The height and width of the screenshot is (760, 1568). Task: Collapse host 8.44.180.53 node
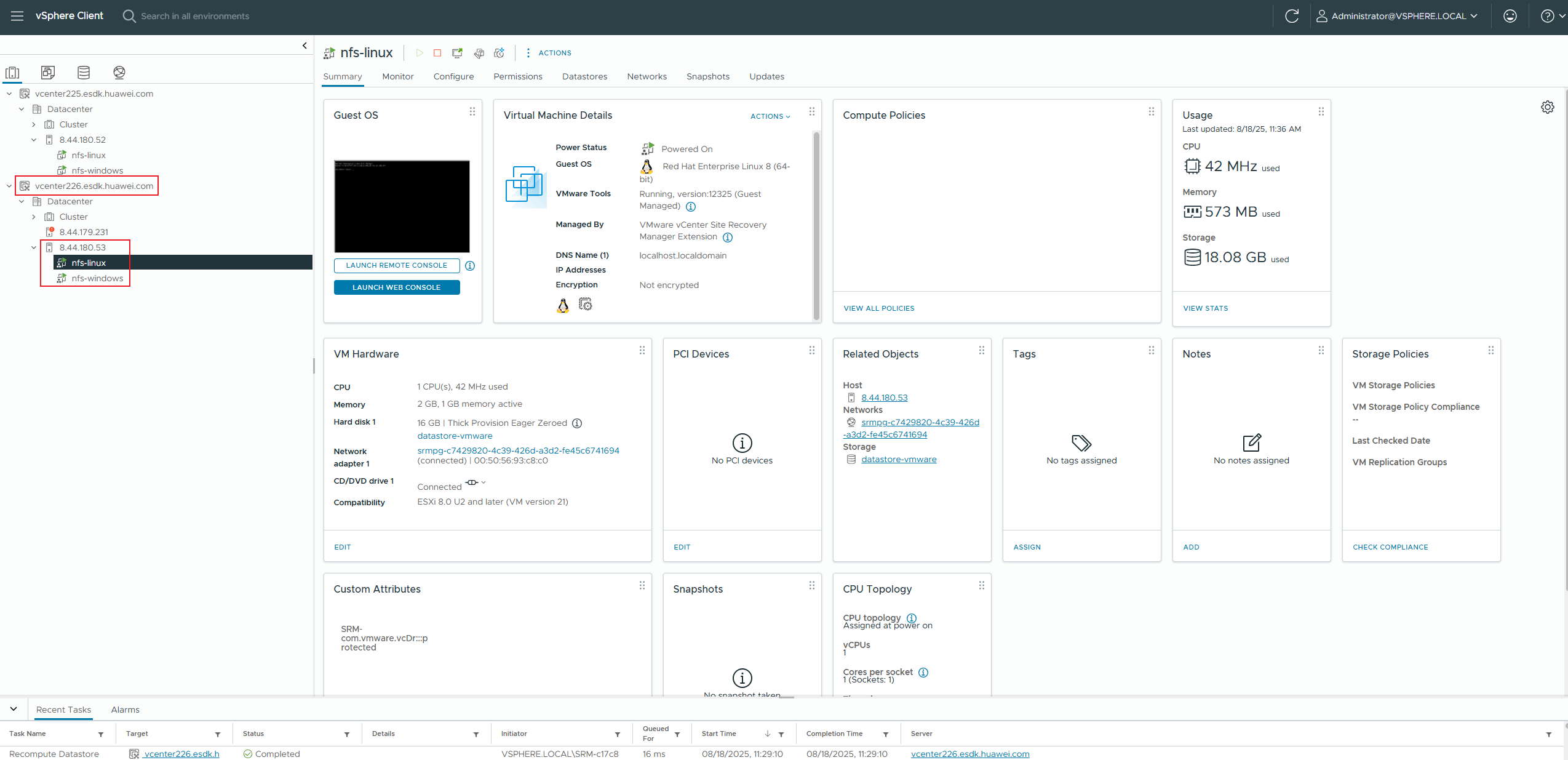point(34,247)
